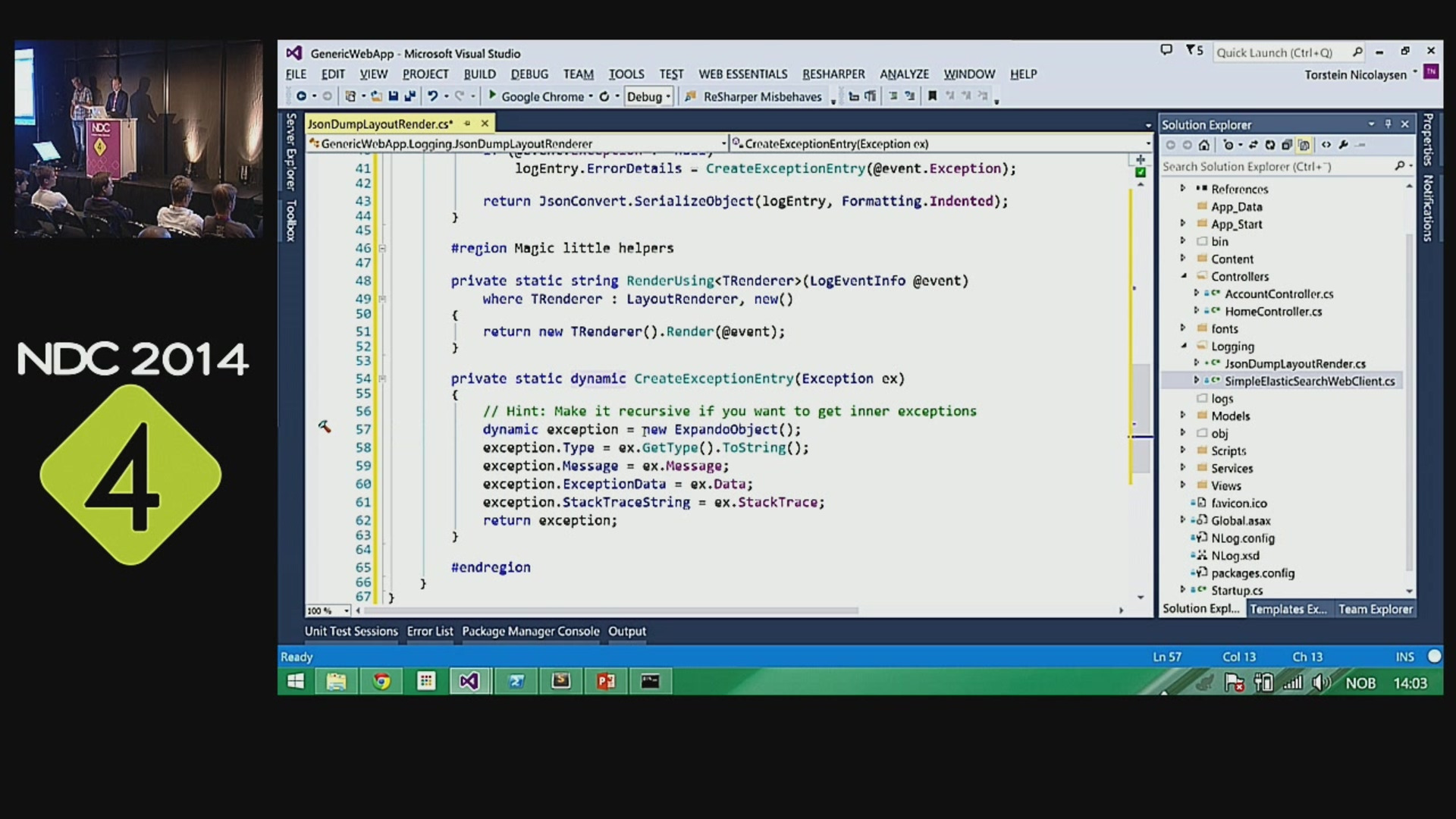This screenshot has height=819, width=1456.
Task: Start debugging with the Google Chrome button
Action: [535, 96]
